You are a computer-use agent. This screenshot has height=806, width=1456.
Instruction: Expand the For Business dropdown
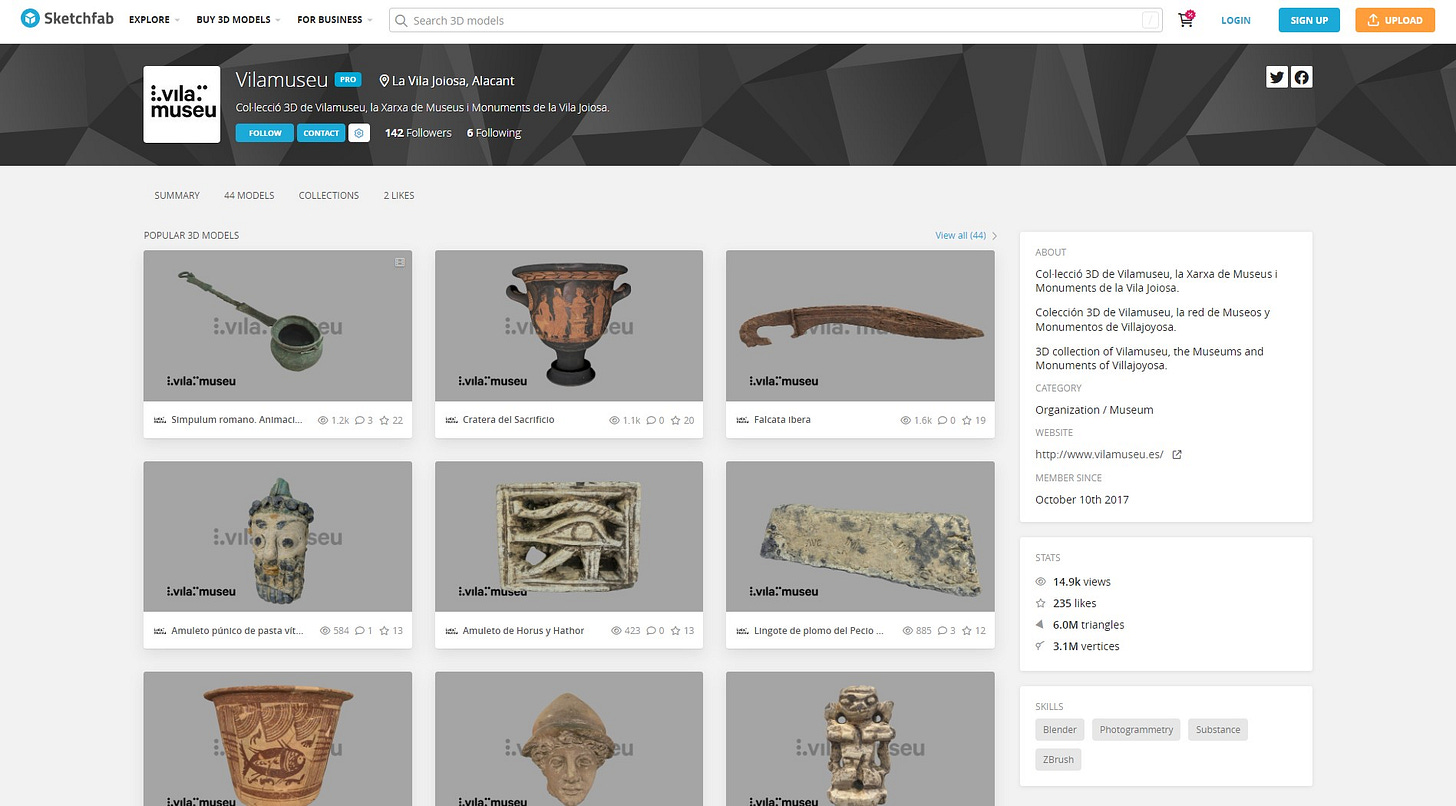click(335, 20)
